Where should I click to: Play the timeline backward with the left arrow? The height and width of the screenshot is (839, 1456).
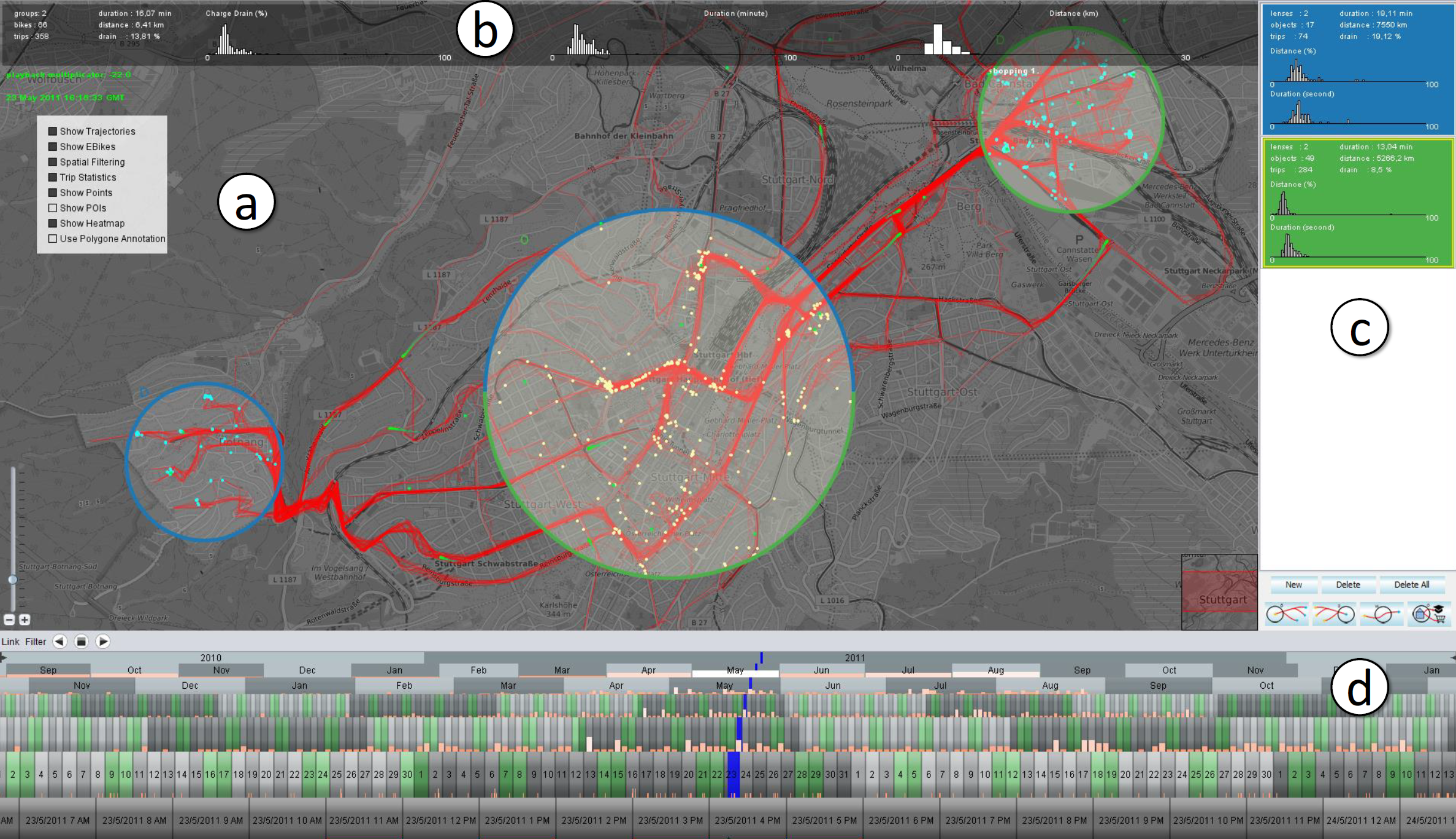tap(59, 642)
